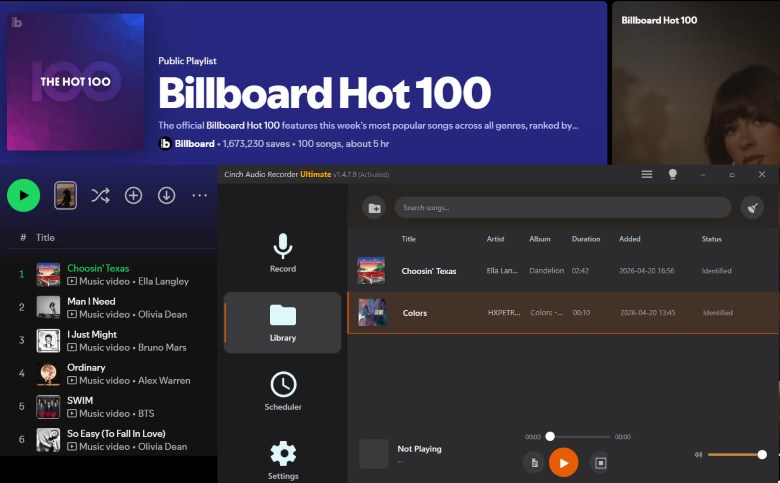The width and height of the screenshot is (780, 483).
Task: Sort library by Title column
Action: (x=408, y=239)
